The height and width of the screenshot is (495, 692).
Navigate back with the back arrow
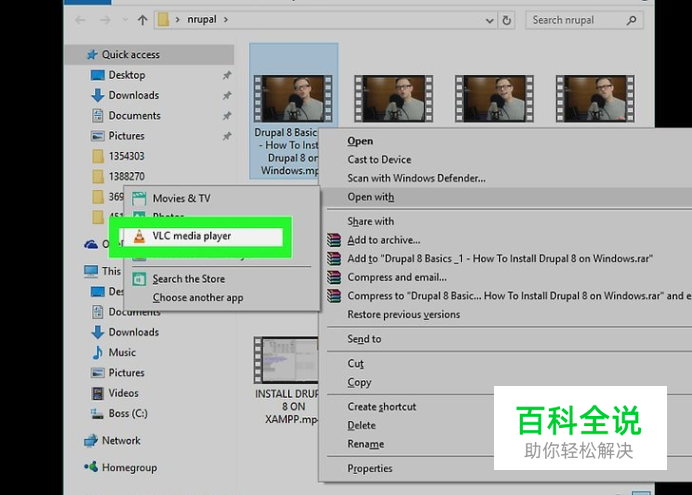click(80, 20)
